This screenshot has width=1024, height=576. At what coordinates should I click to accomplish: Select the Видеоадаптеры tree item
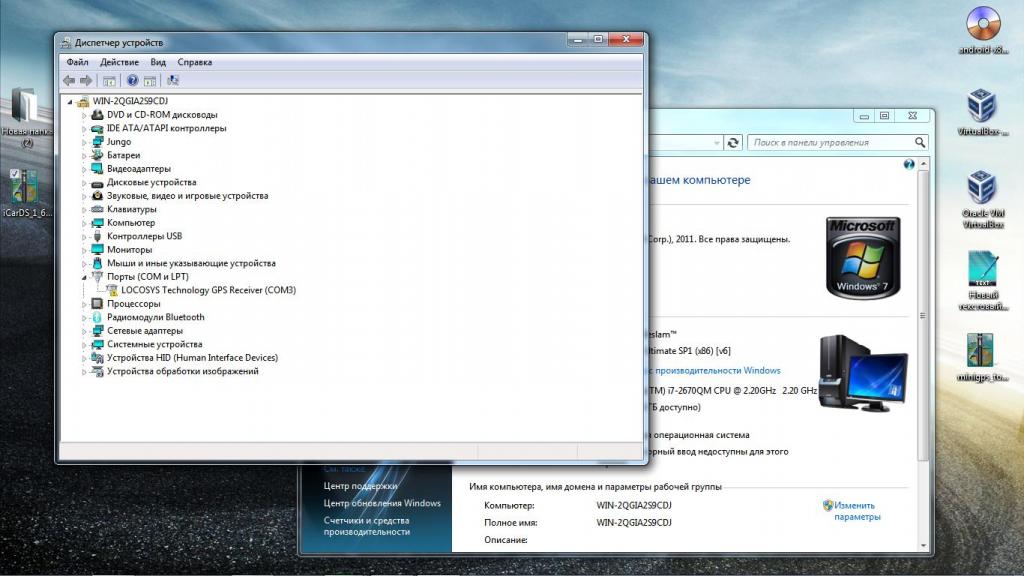[138, 169]
